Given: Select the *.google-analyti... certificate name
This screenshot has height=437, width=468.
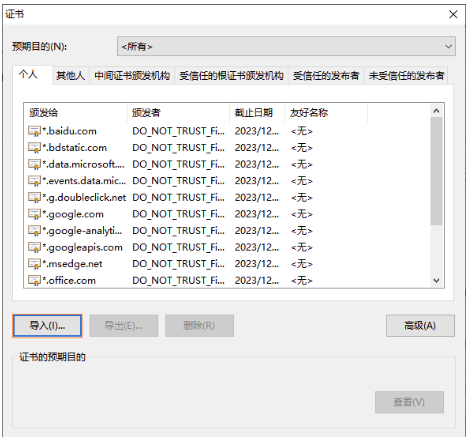Looking at the screenshot, I should [82, 231].
